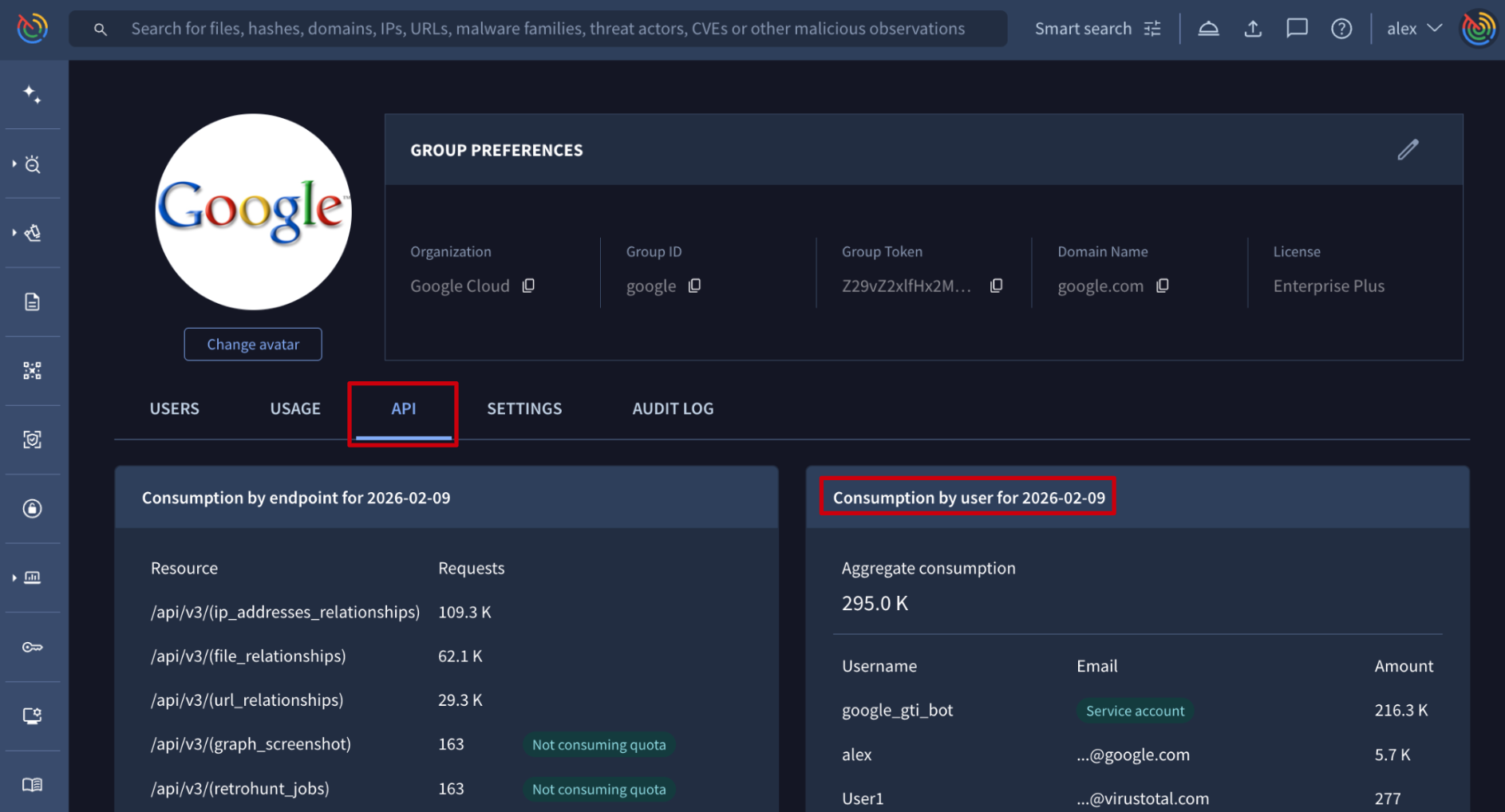
Task: Expand the arrow beside the third sidebar icon
Action: (14, 233)
